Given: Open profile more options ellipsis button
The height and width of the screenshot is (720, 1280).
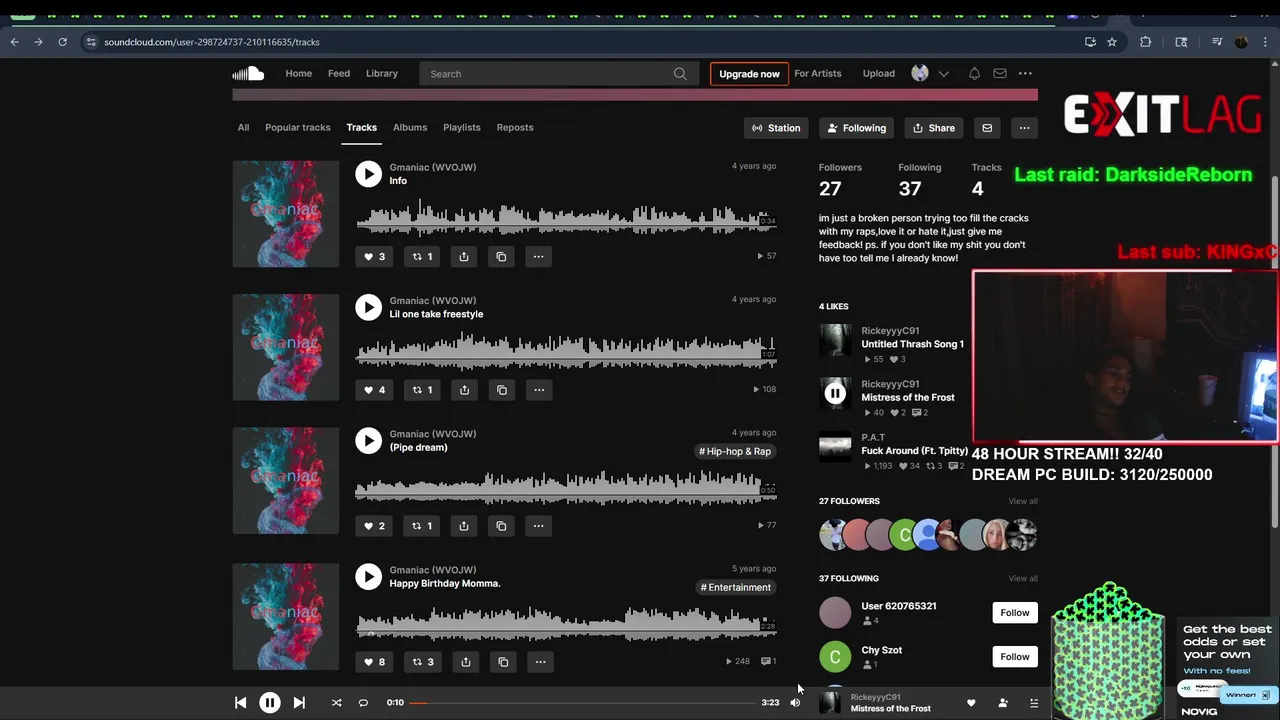Looking at the screenshot, I should point(1024,128).
